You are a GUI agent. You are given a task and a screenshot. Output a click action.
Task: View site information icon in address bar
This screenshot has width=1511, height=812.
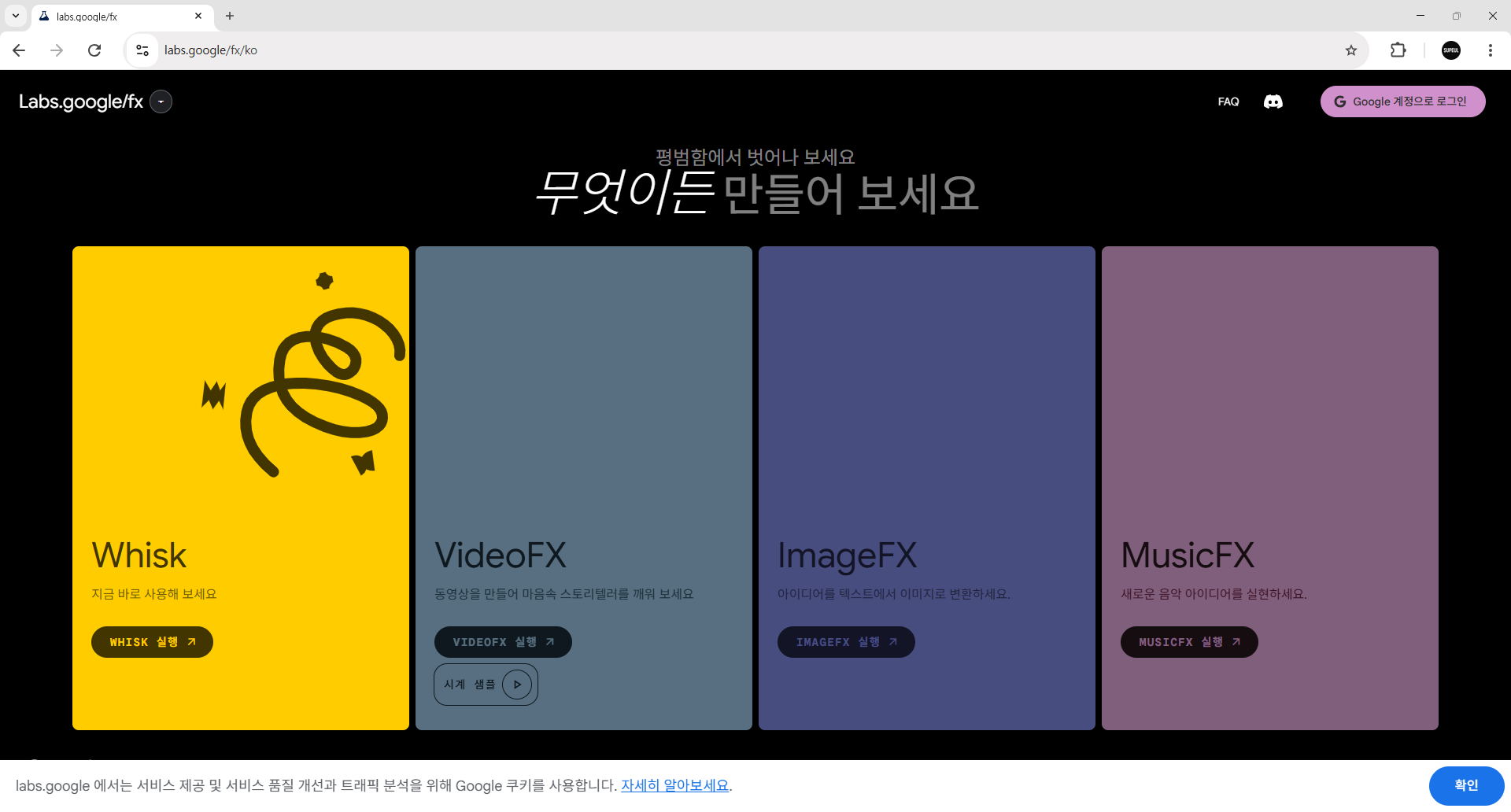[x=142, y=50]
